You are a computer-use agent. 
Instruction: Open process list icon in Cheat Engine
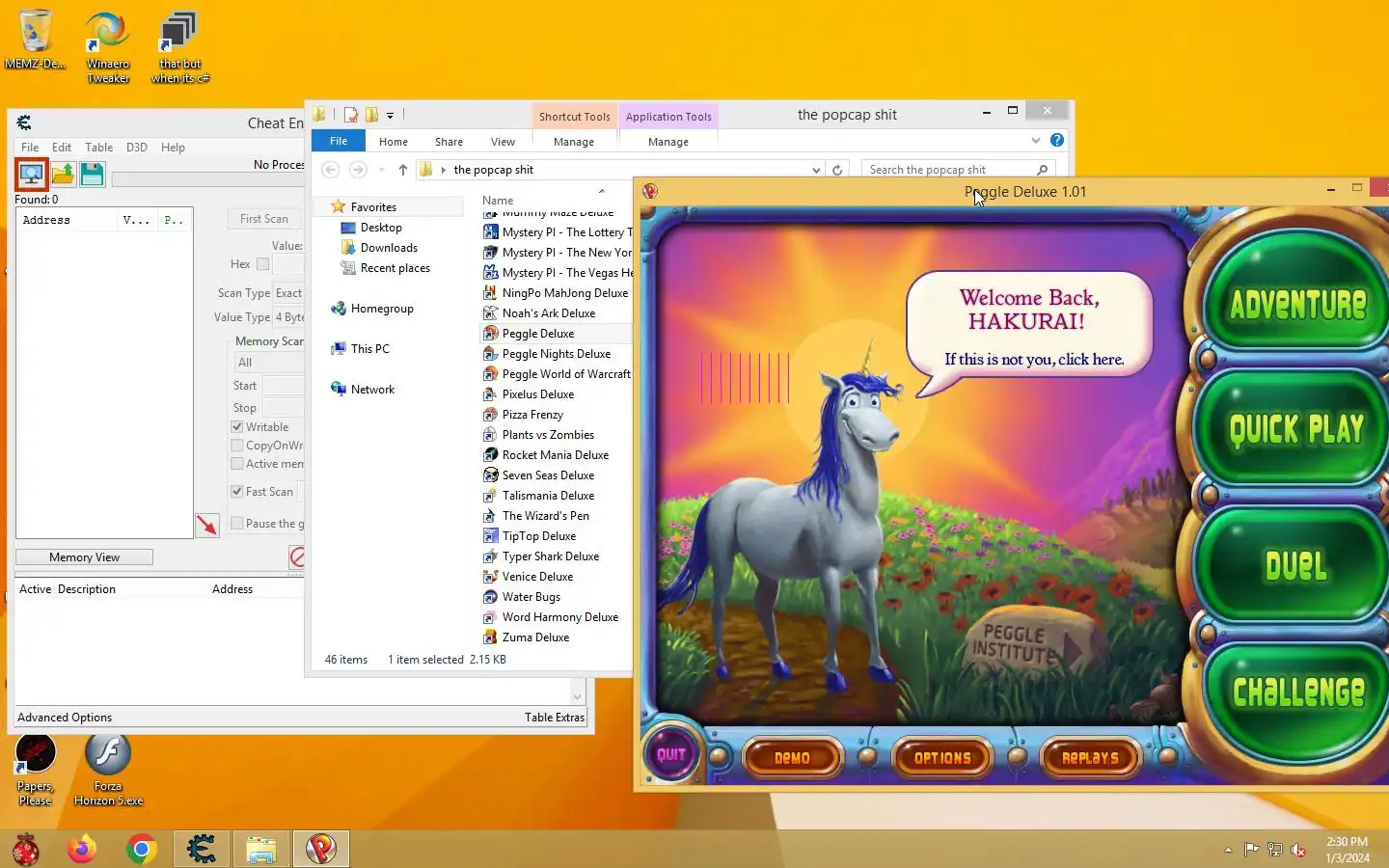coord(32,175)
